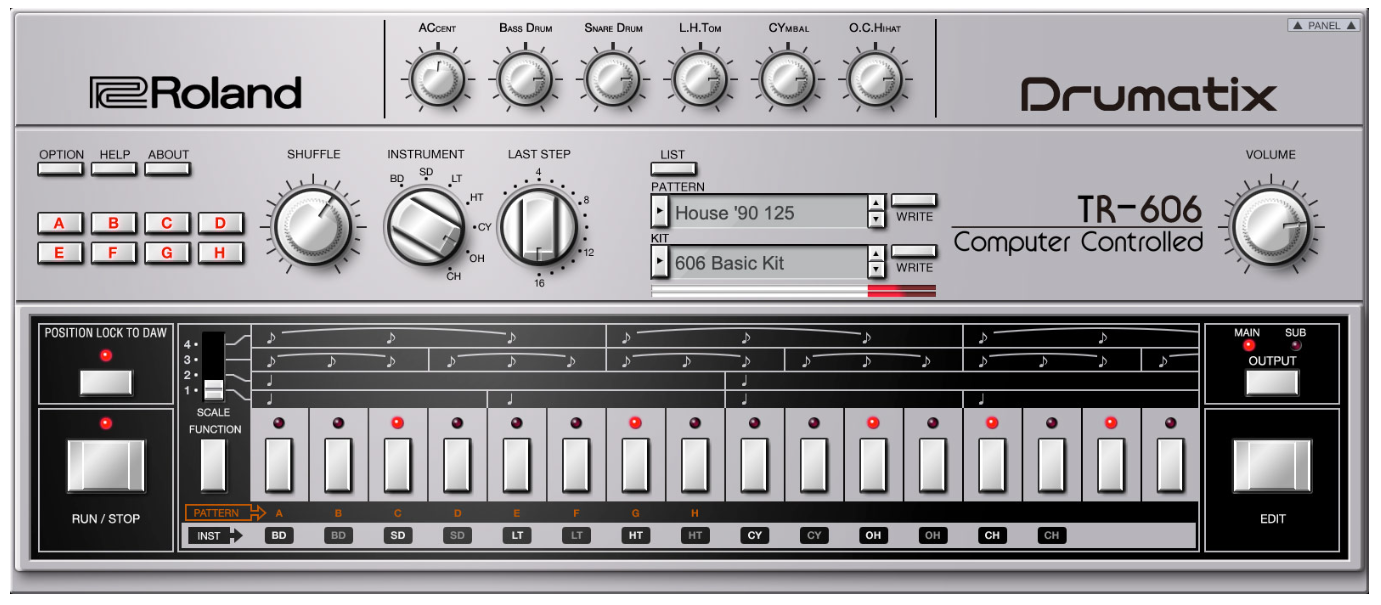Image resolution: width=1381 pixels, height=605 pixels.
Task: Collapse the plugin with the PANEL button
Action: 1324,26
